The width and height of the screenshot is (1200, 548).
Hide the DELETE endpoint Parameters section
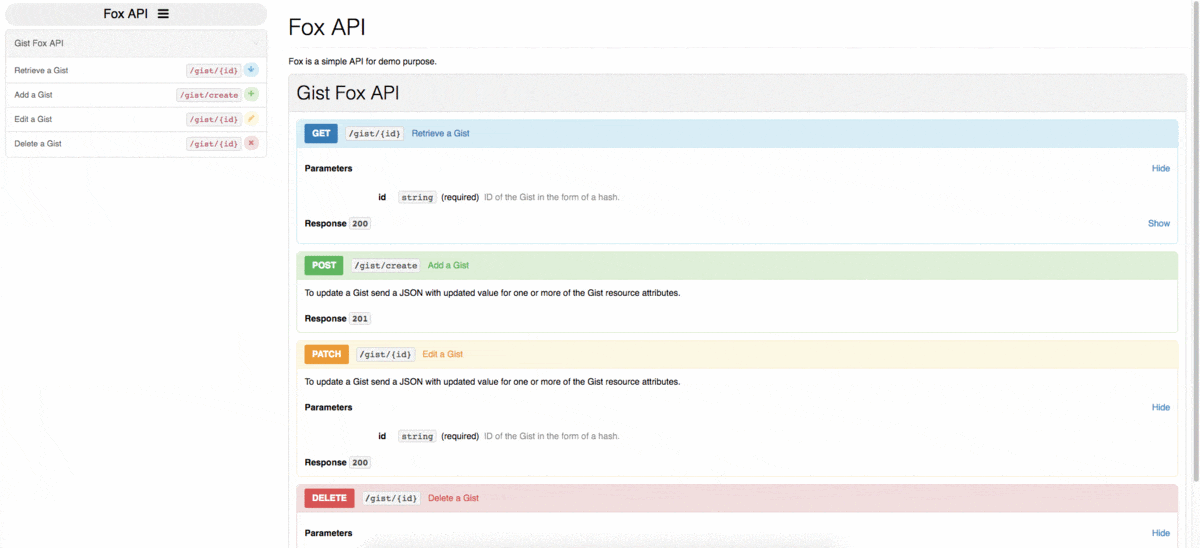tap(1160, 533)
